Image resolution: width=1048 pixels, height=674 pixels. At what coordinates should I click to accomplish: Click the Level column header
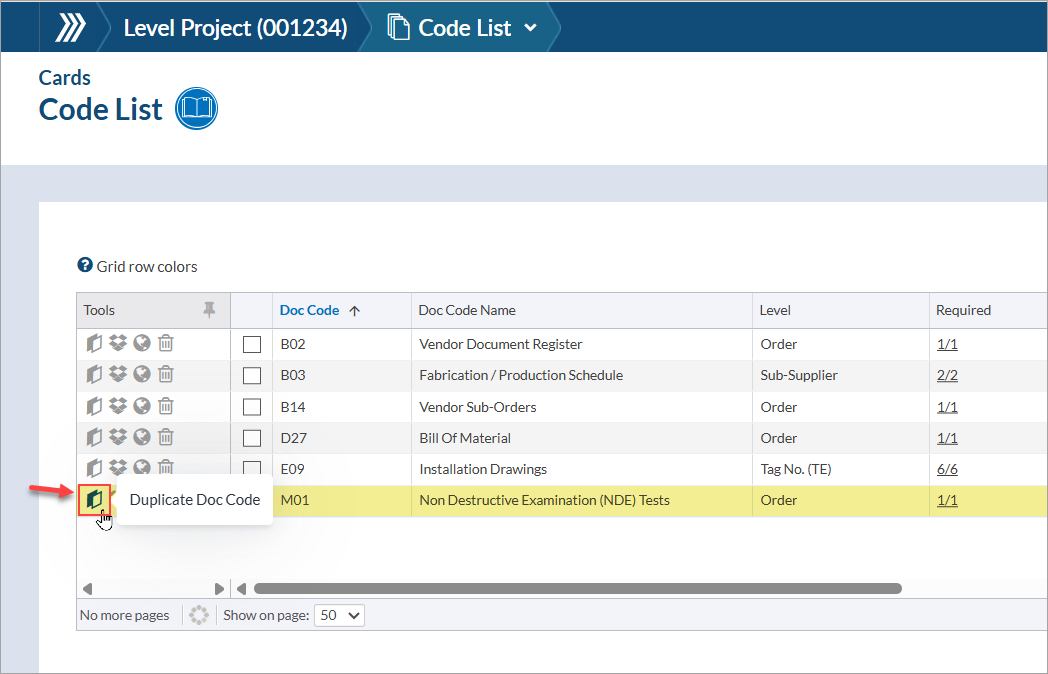775,310
